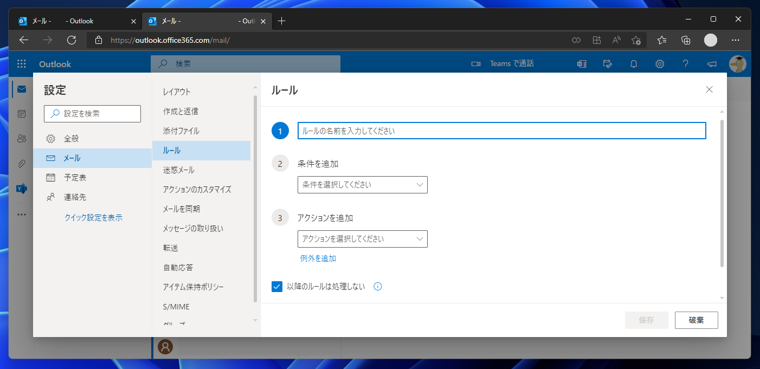Click the browser profile circle icon
This screenshot has width=760, height=369.
(x=710, y=40)
